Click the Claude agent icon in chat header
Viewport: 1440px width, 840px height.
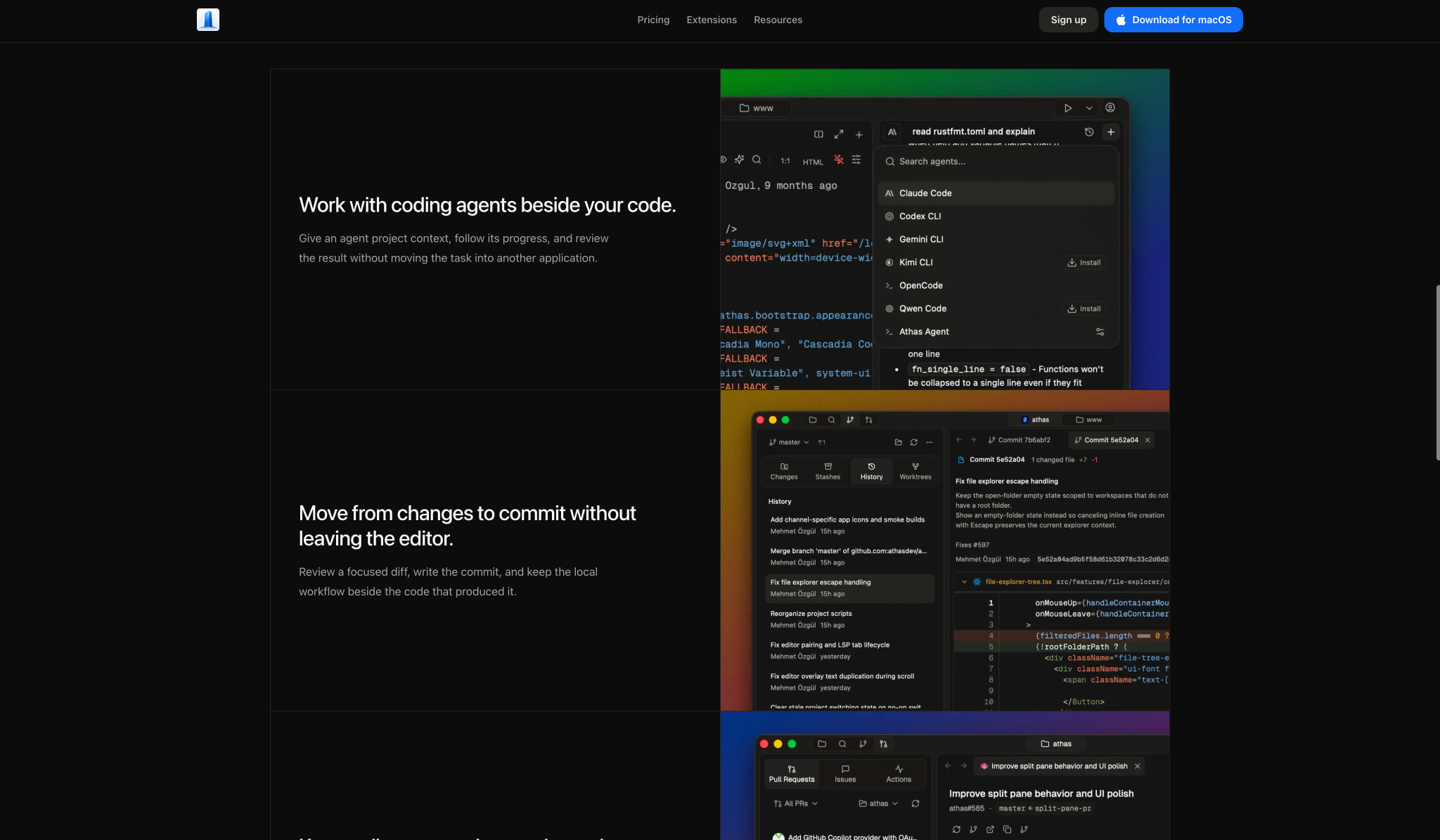[x=892, y=131]
